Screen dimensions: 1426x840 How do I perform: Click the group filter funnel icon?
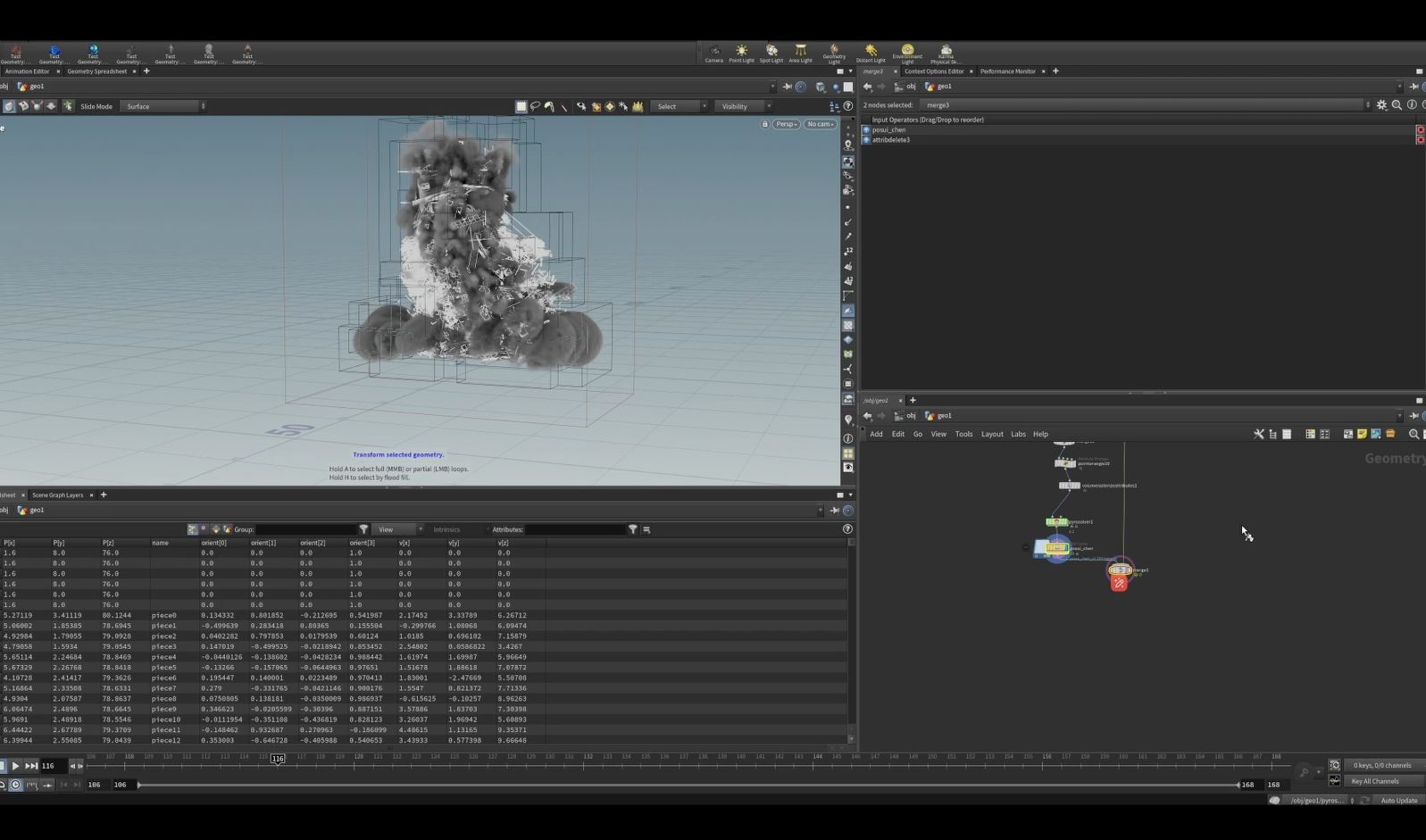pyautogui.click(x=363, y=529)
